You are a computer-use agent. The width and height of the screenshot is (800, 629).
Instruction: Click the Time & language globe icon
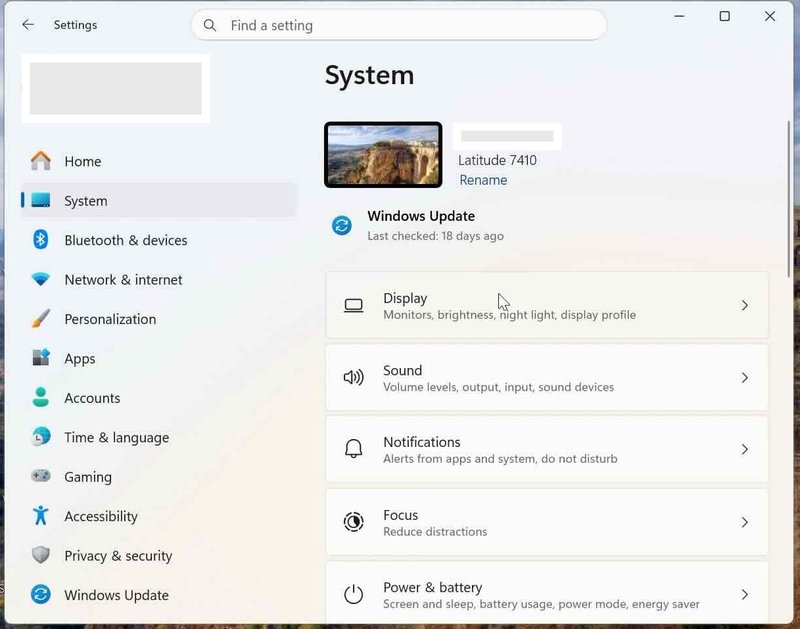[x=41, y=437]
